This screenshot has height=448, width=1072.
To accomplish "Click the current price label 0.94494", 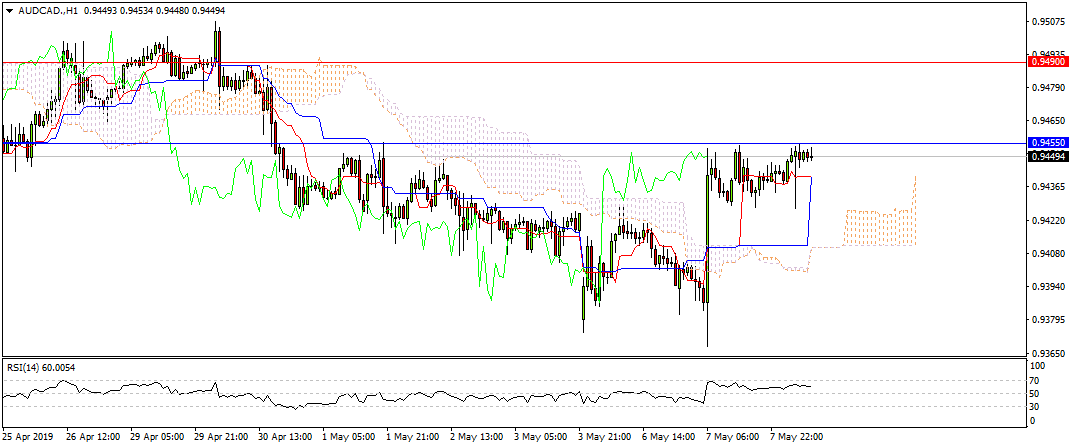I will click(1049, 157).
